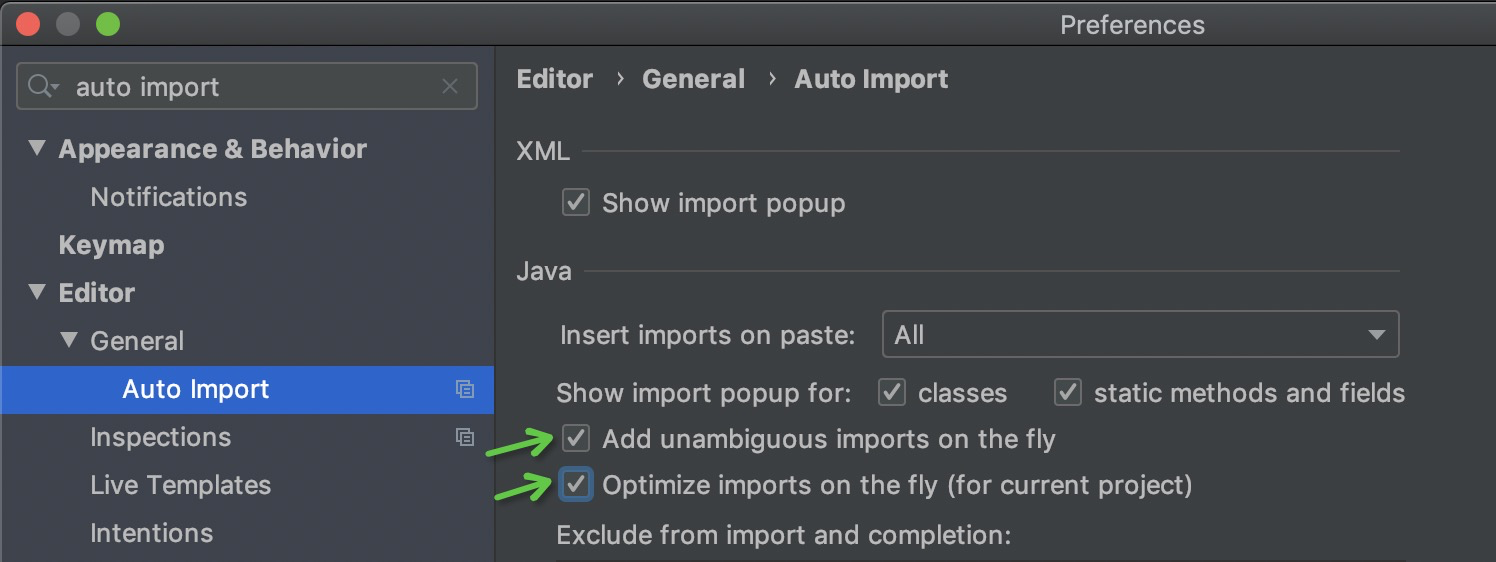Viewport: 1496px width, 562px height.
Task: Click the project-level icon beside Inspections
Action: coord(464,437)
